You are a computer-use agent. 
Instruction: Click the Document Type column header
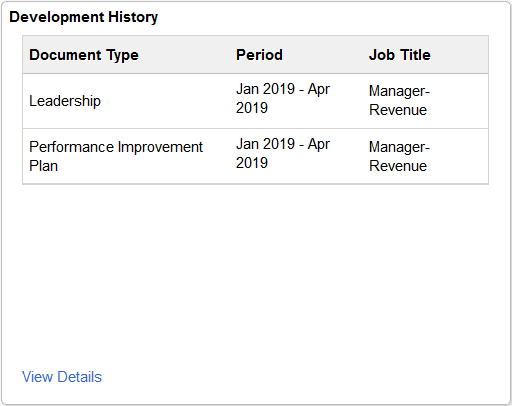point(84,55)
